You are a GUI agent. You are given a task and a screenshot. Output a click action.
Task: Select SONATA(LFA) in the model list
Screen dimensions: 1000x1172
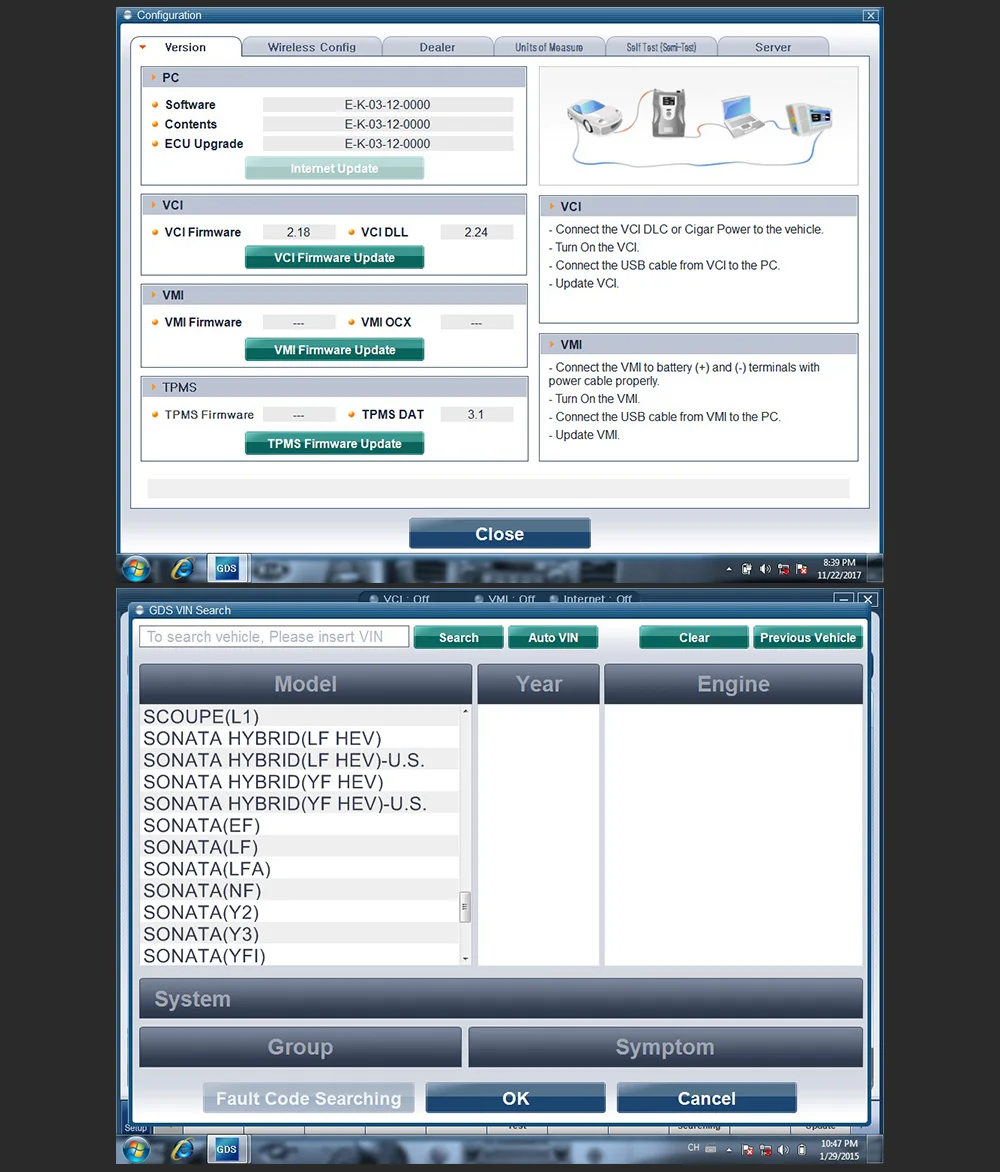300,868
